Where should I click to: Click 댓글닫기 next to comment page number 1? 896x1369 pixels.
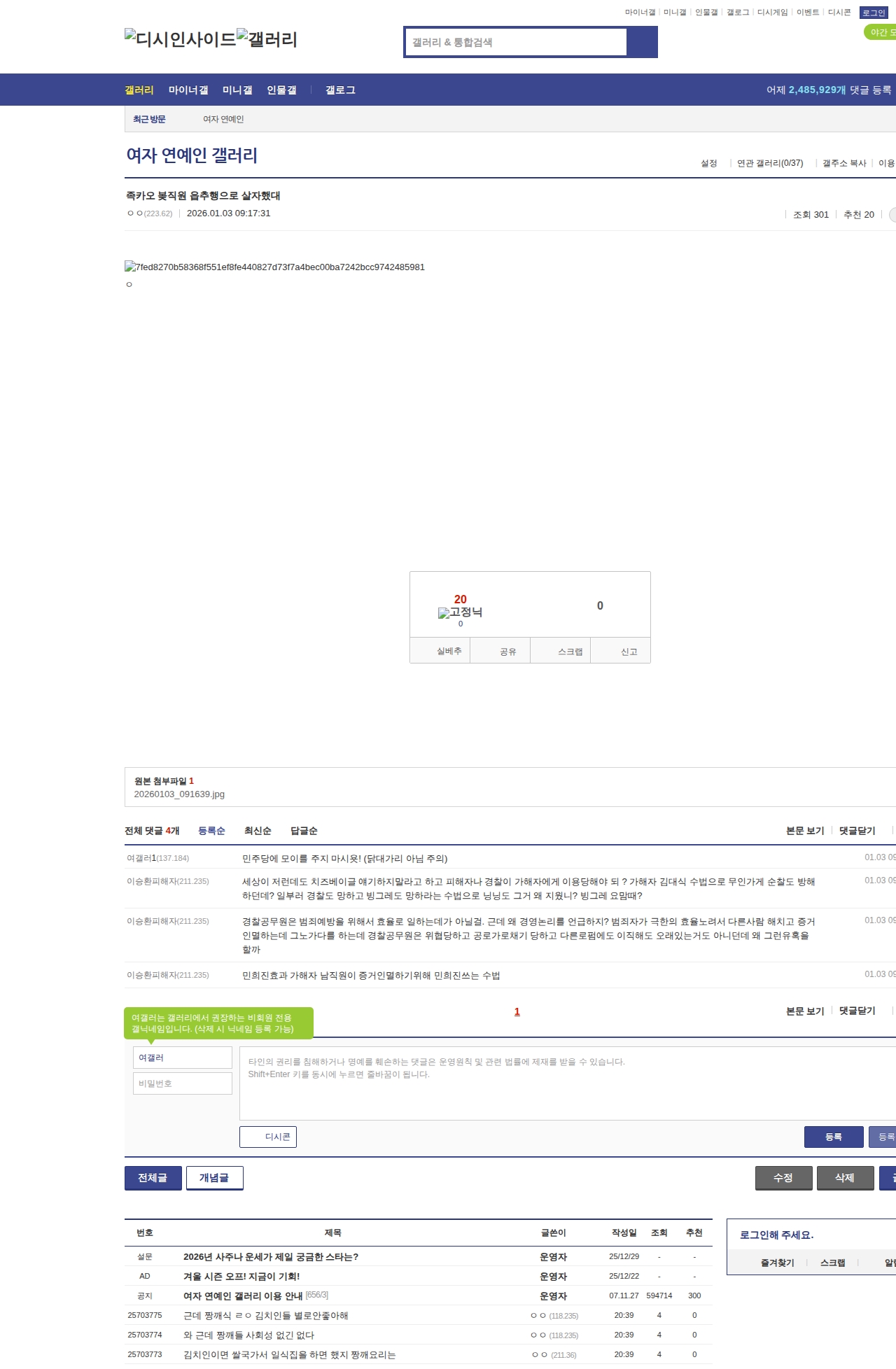pos(857,1011)
